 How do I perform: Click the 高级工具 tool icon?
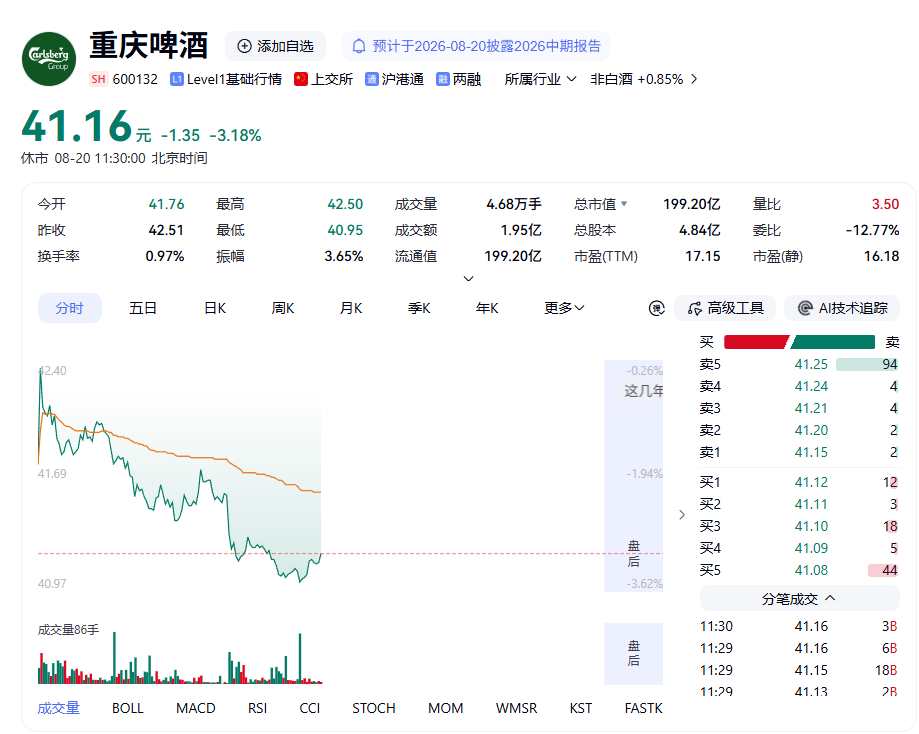(x=695, y=308)
